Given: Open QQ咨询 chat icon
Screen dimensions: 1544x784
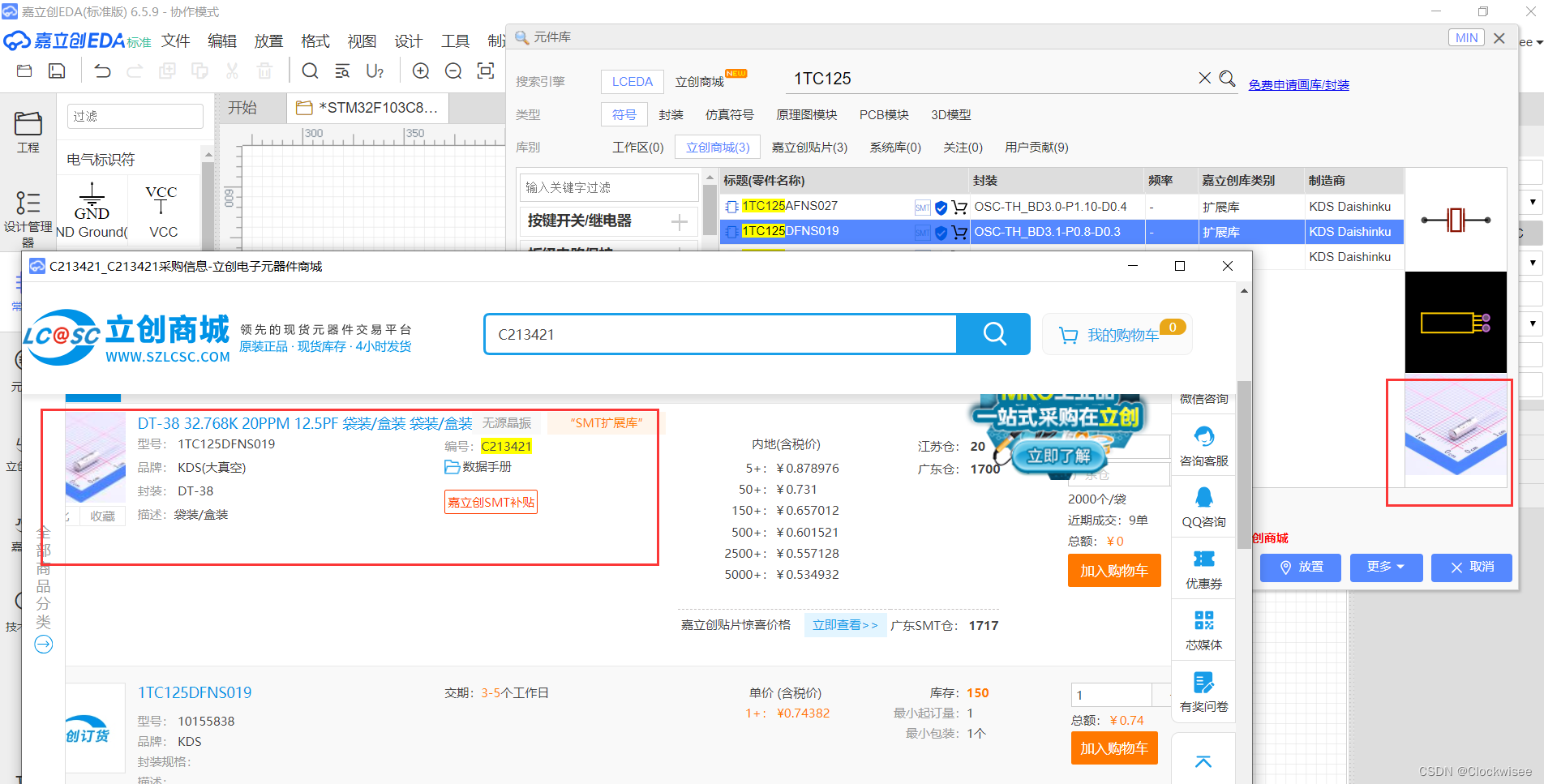Looking at the screenshot, I should [1203, 508].
